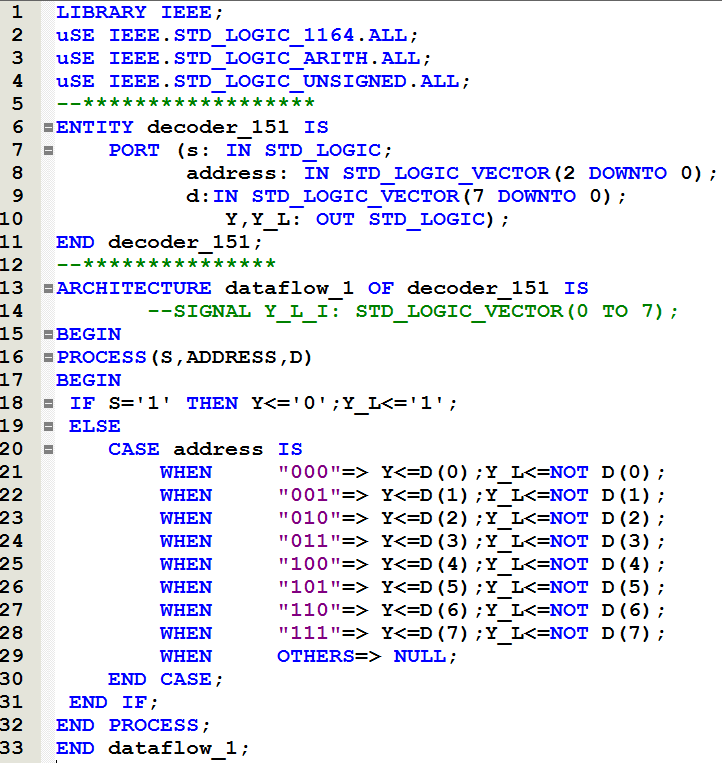Image resolution: width=722 pixels, height=763 pixels.
Task: Collapse the ARCHITECTURE dataflow_1 fold marker
Action: click(x=48, y=289)
